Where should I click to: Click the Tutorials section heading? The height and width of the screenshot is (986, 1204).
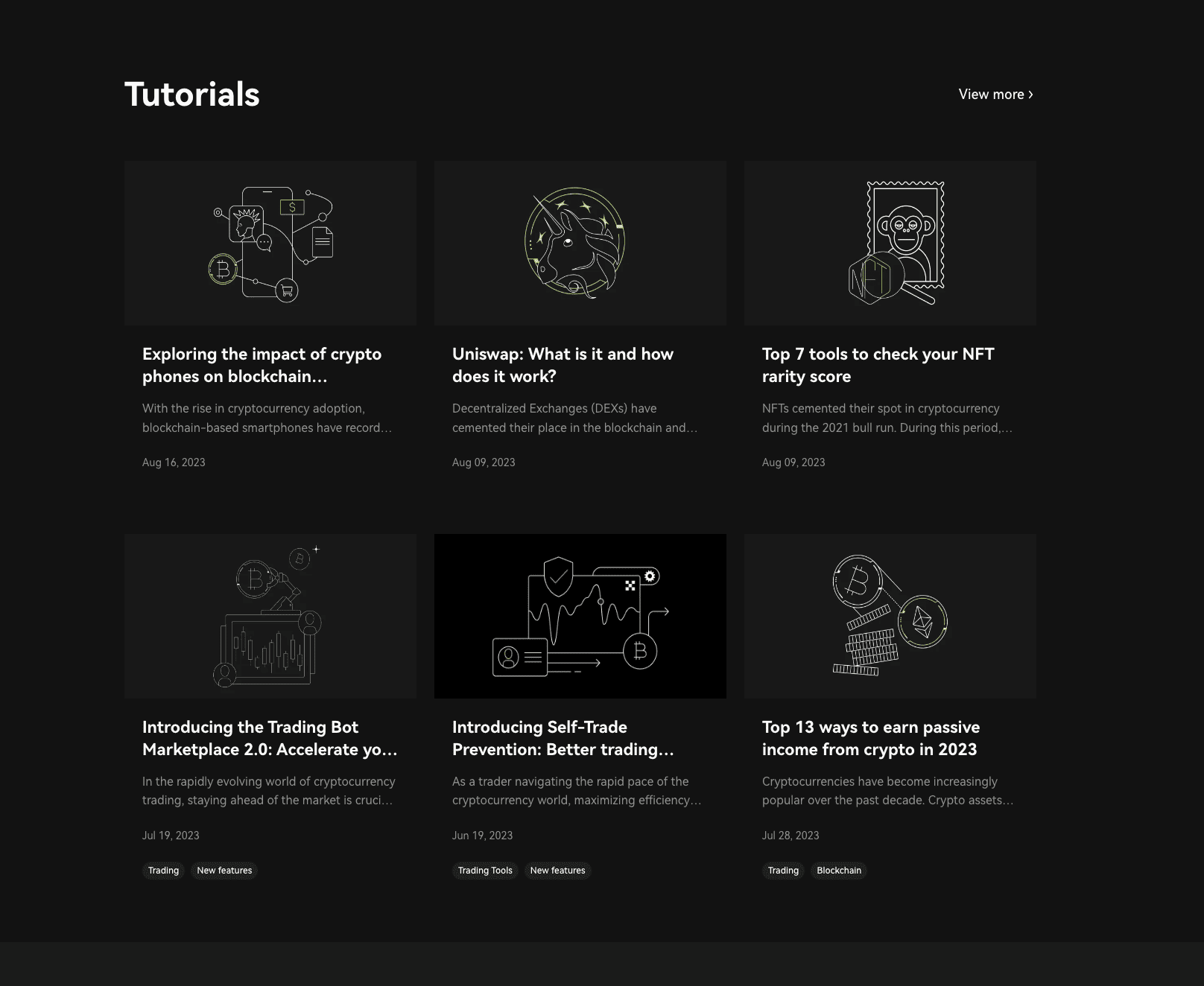click(x=192, y=95)
